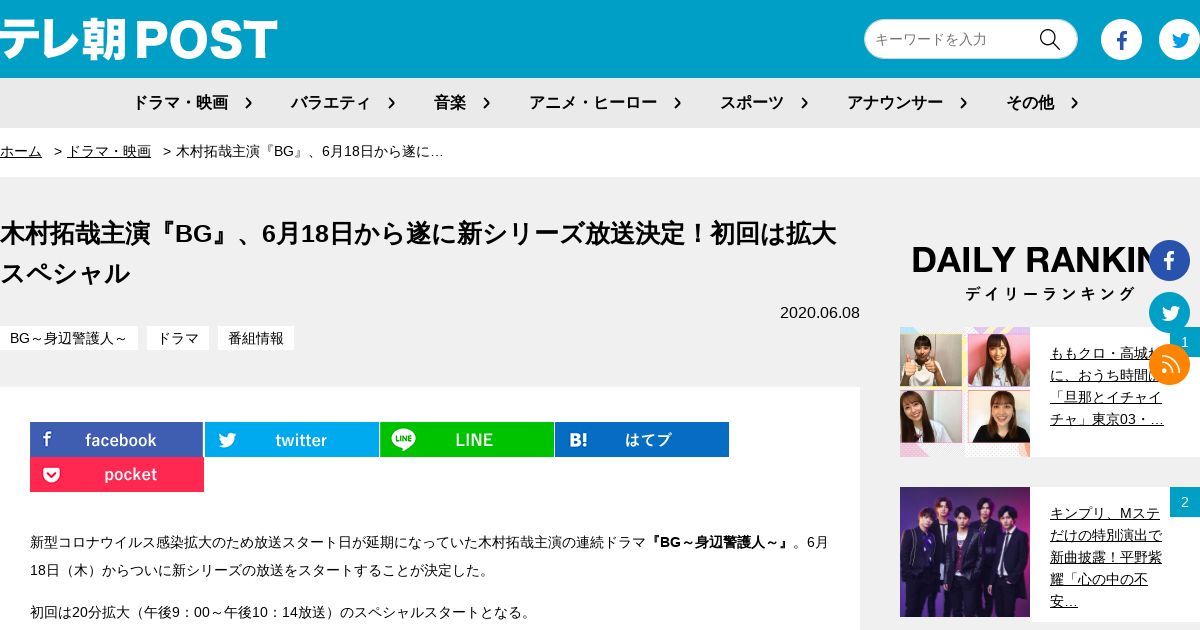
Task: Go to テレ朝POST logo home
Action: click(138, 40)
